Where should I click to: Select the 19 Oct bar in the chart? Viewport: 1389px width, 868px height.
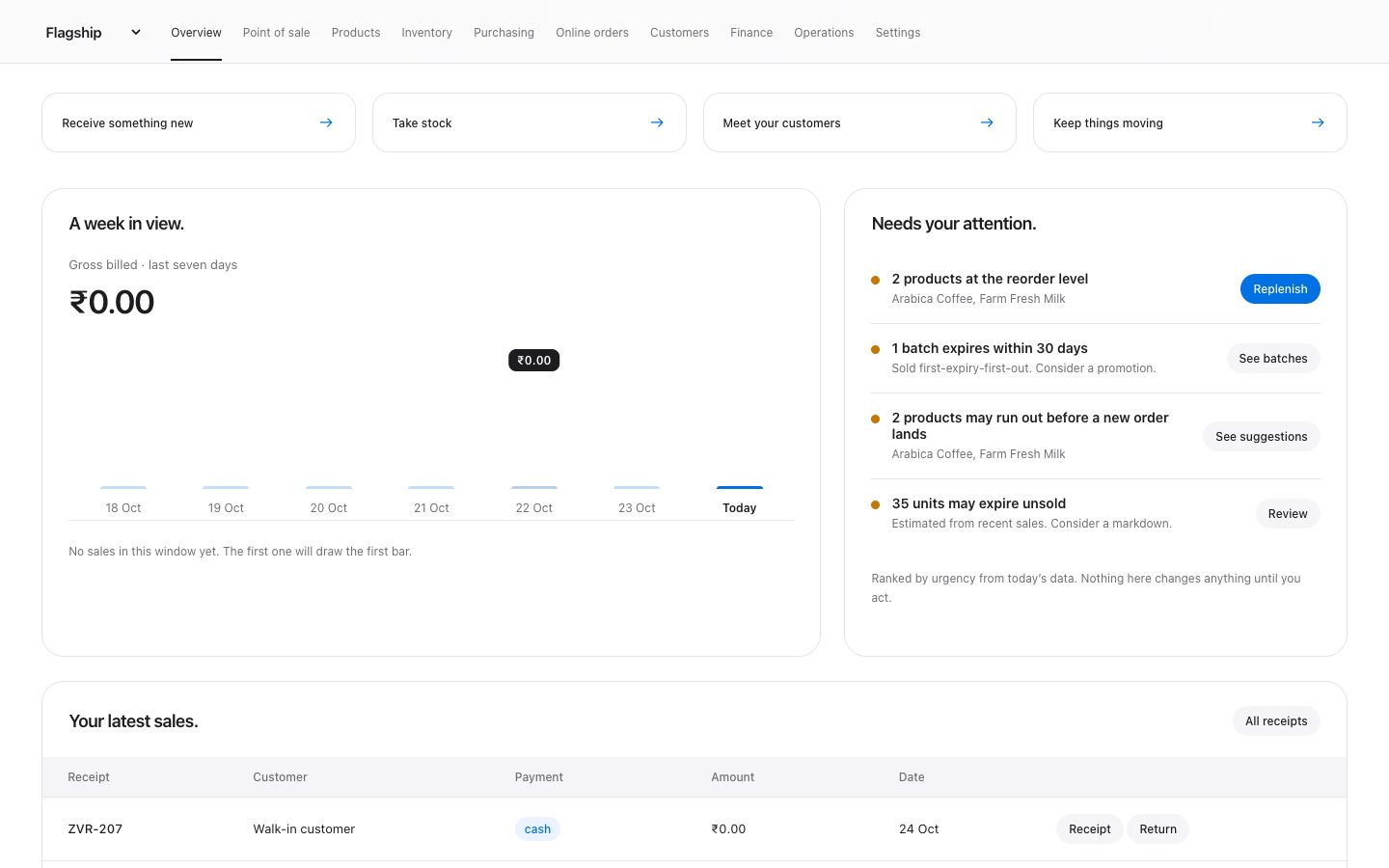tap(226, 488)
